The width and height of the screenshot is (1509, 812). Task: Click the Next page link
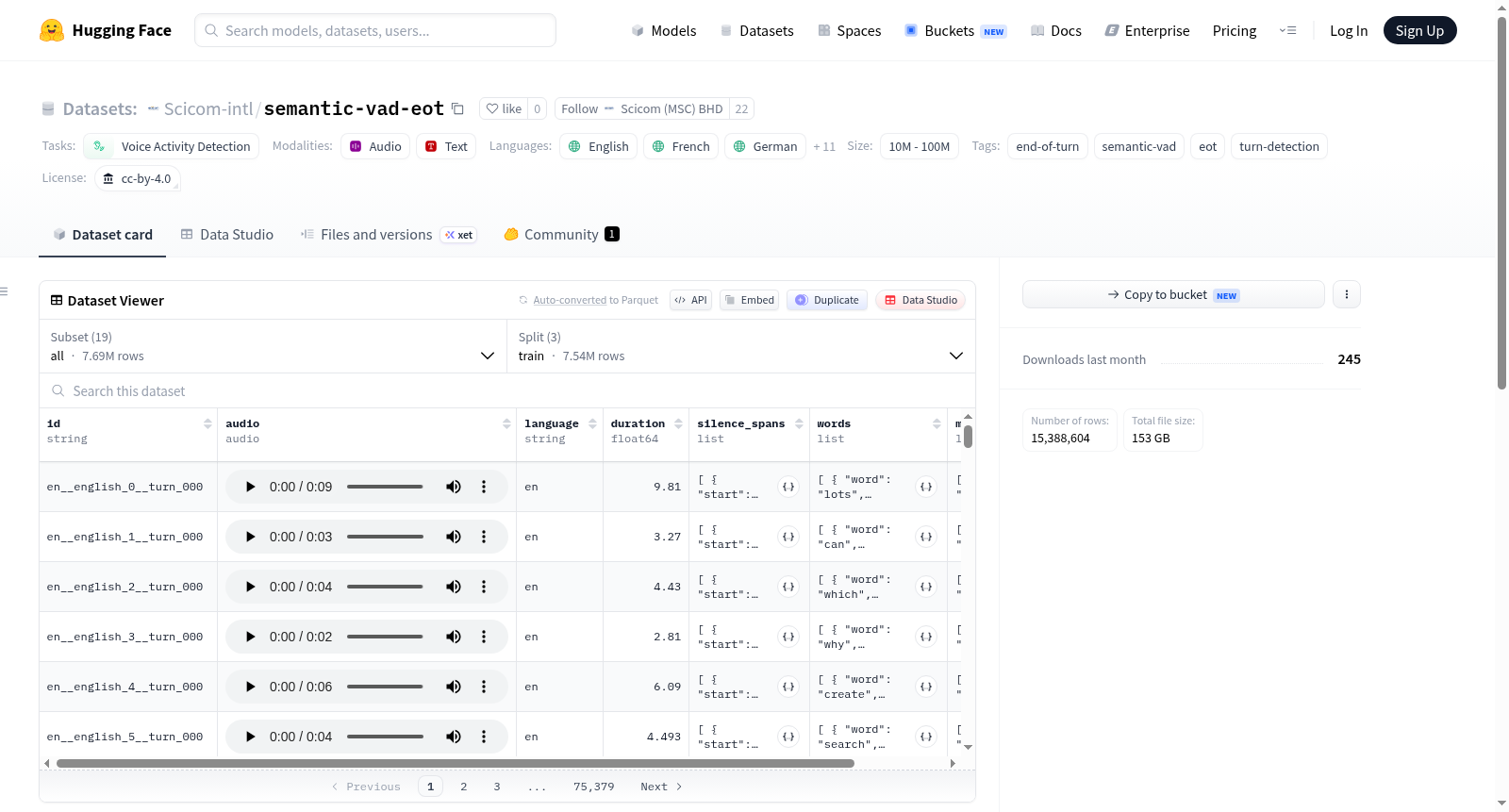(661, 787)
